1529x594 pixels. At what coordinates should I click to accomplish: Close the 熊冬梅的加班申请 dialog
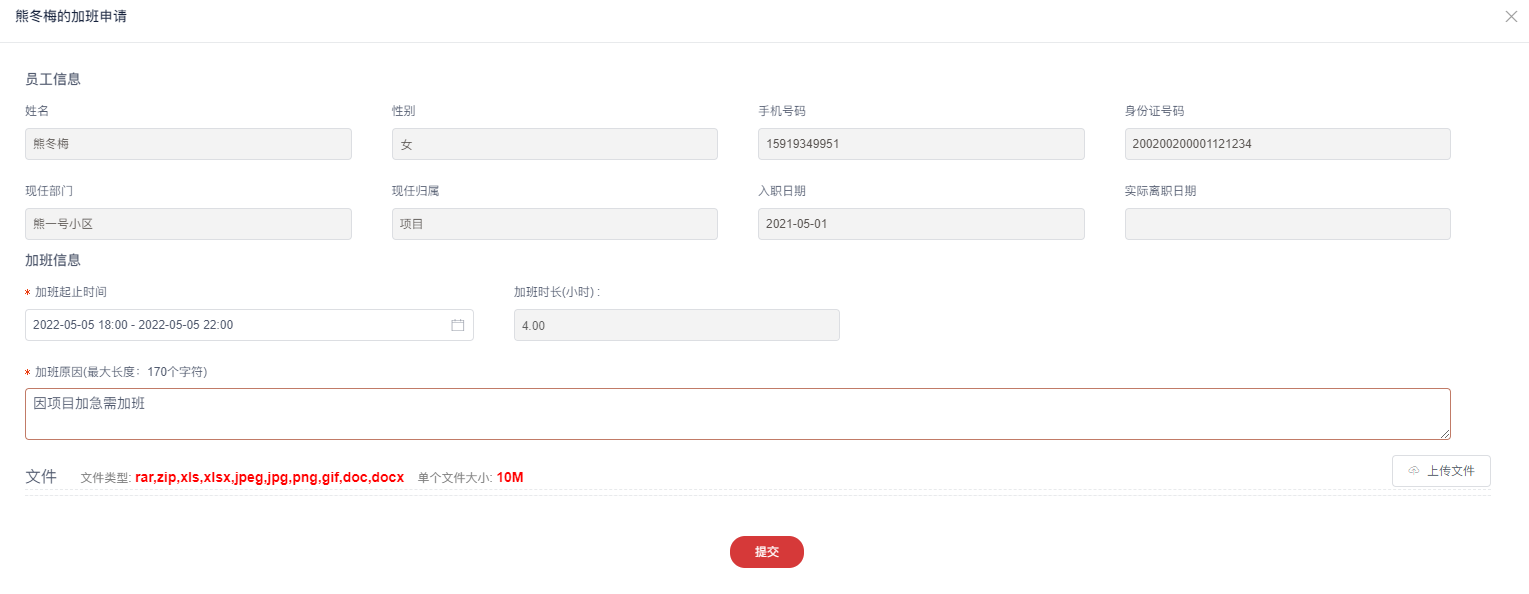point(1511,16)
